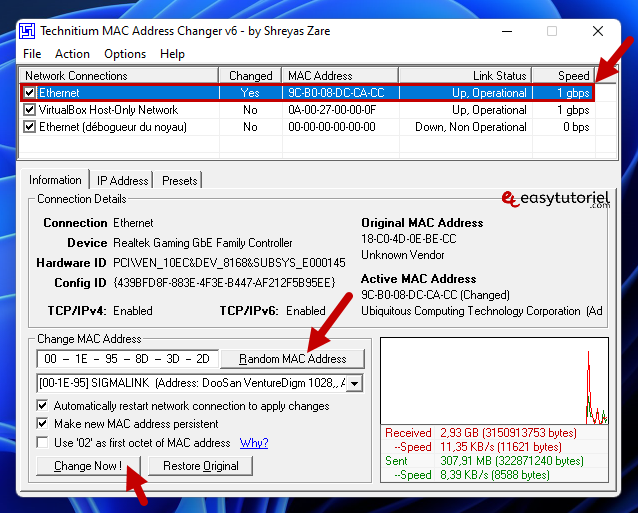Click the Change Now ! button
Image resolution: width=638 pixels, height=513 pixels.
pos(88,466)
